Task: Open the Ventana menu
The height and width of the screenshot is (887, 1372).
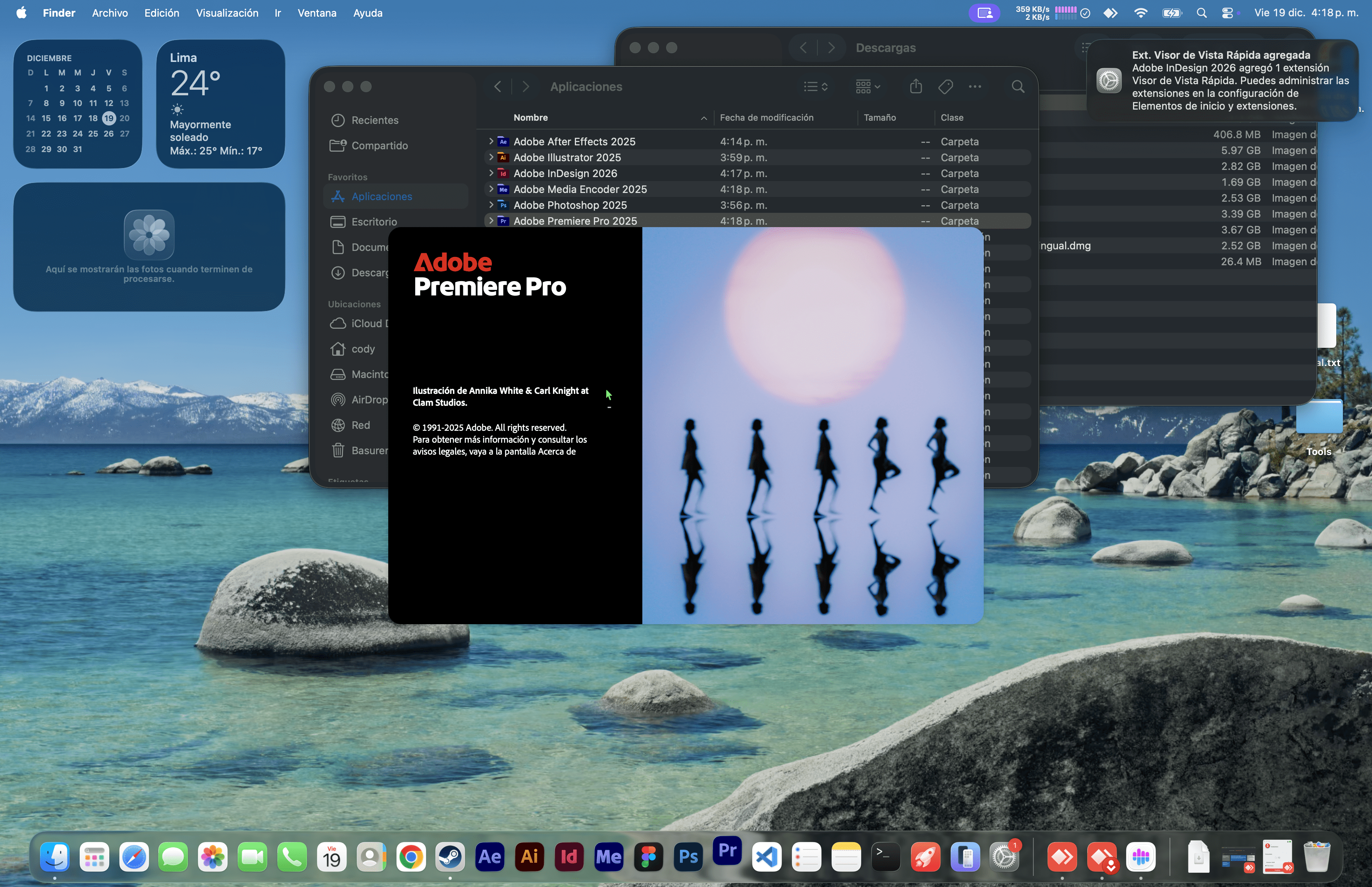Action: point(317,13)
